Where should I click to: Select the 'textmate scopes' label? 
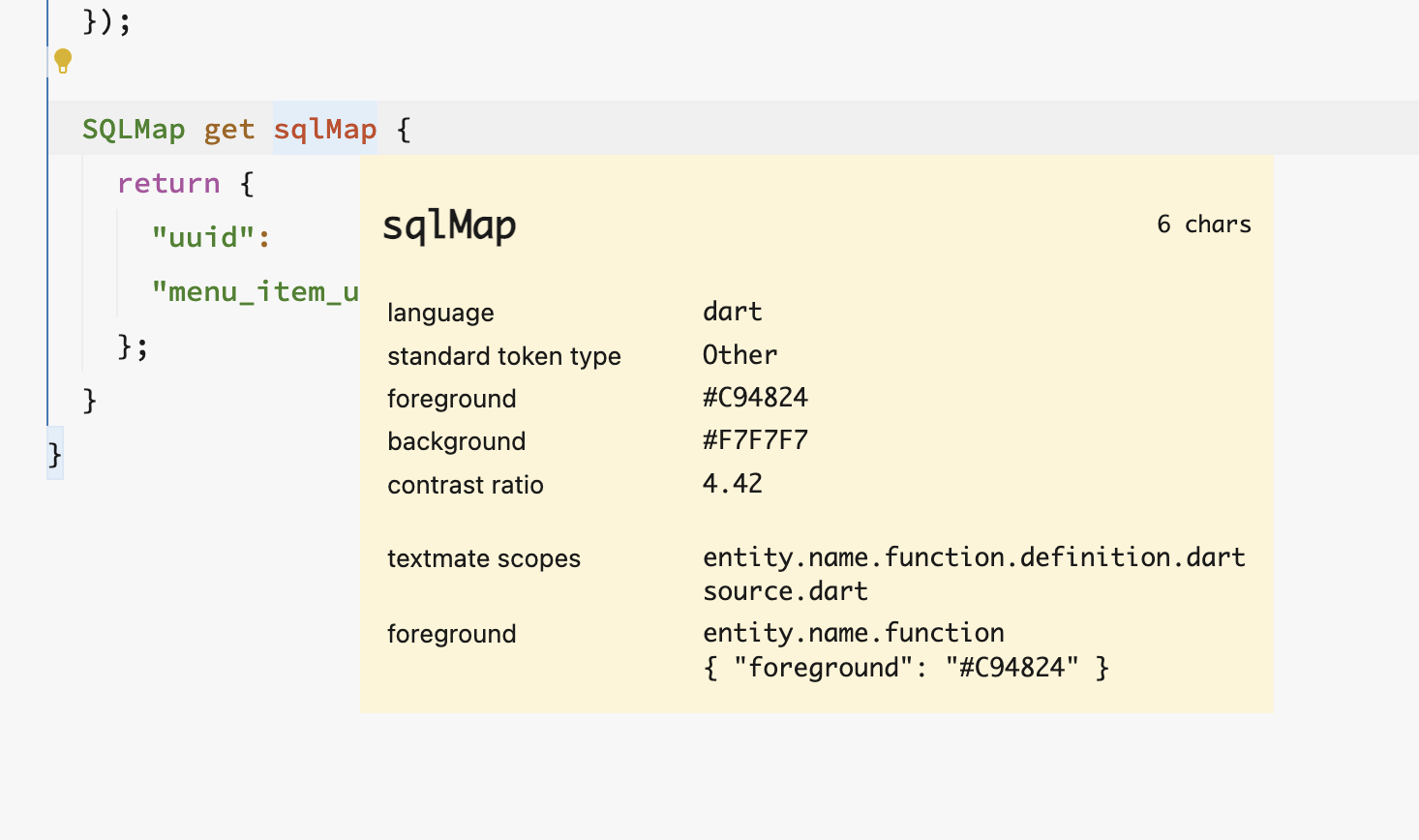pos(484,558)
